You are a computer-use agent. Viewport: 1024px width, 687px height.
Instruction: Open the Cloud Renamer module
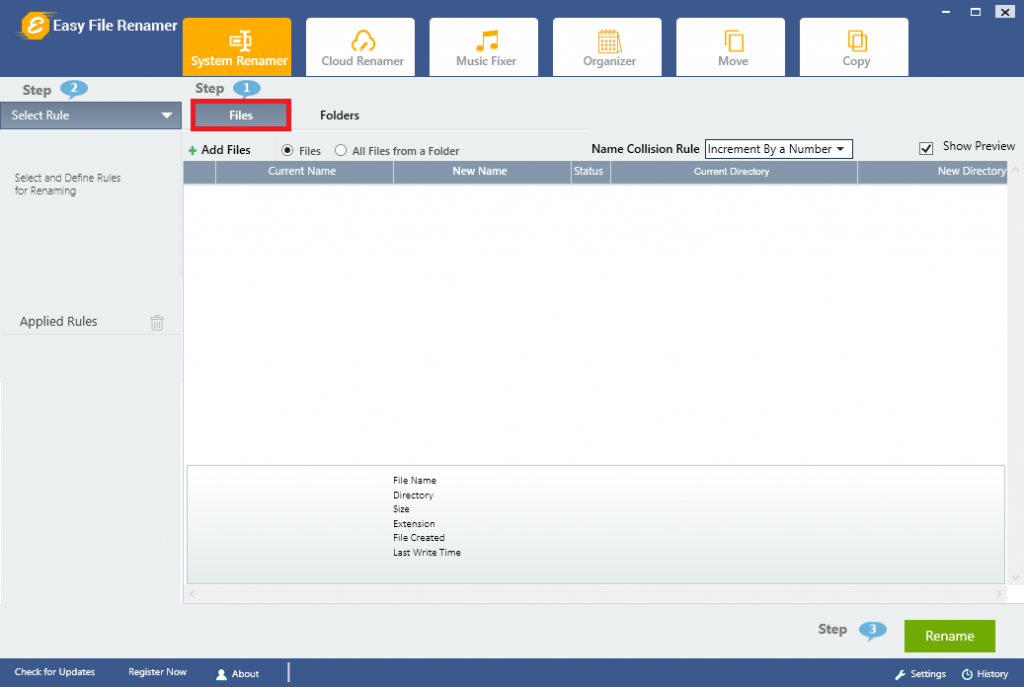pos(360,46)
